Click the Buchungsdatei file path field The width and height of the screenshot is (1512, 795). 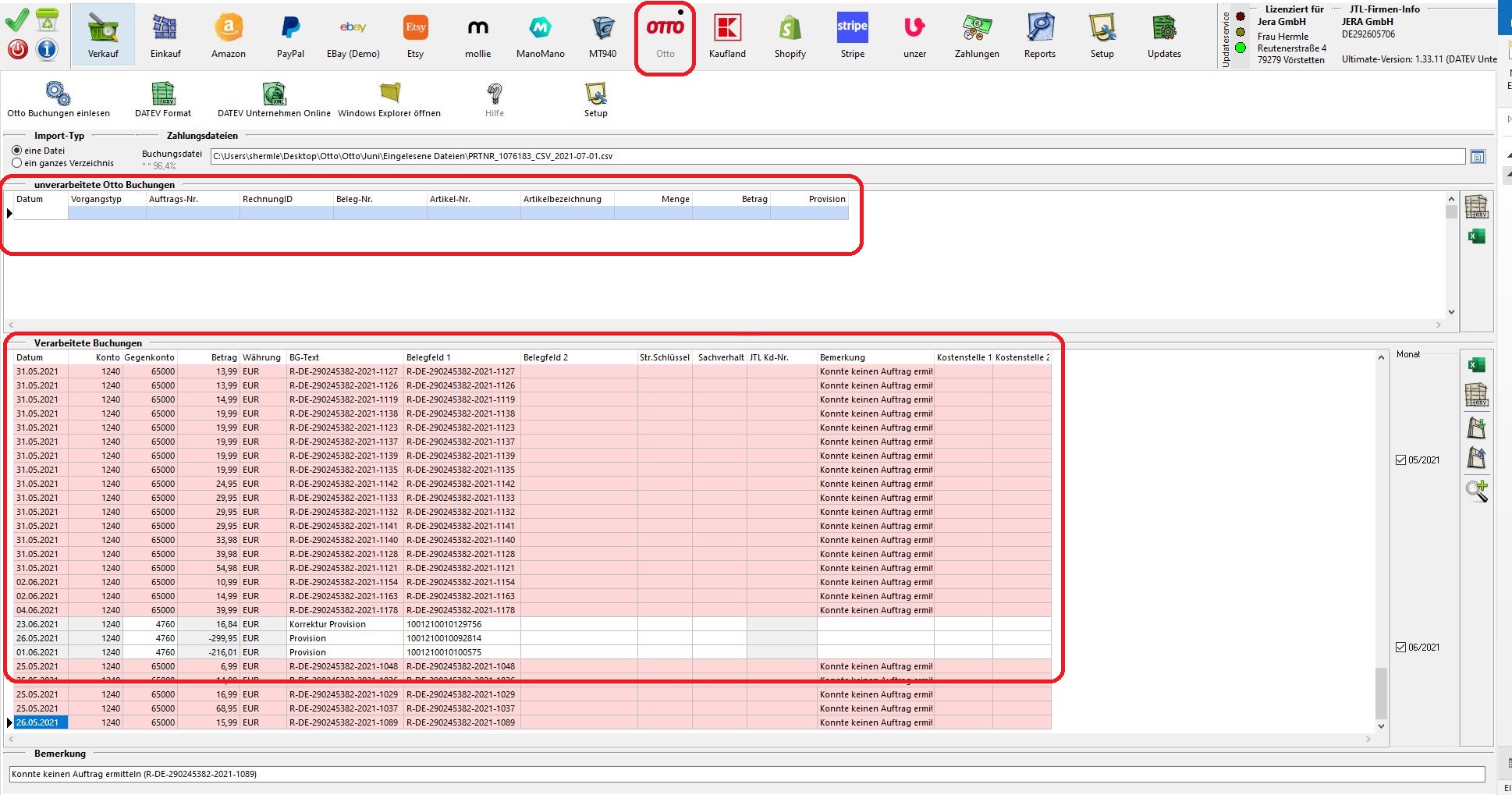(836, 156)
